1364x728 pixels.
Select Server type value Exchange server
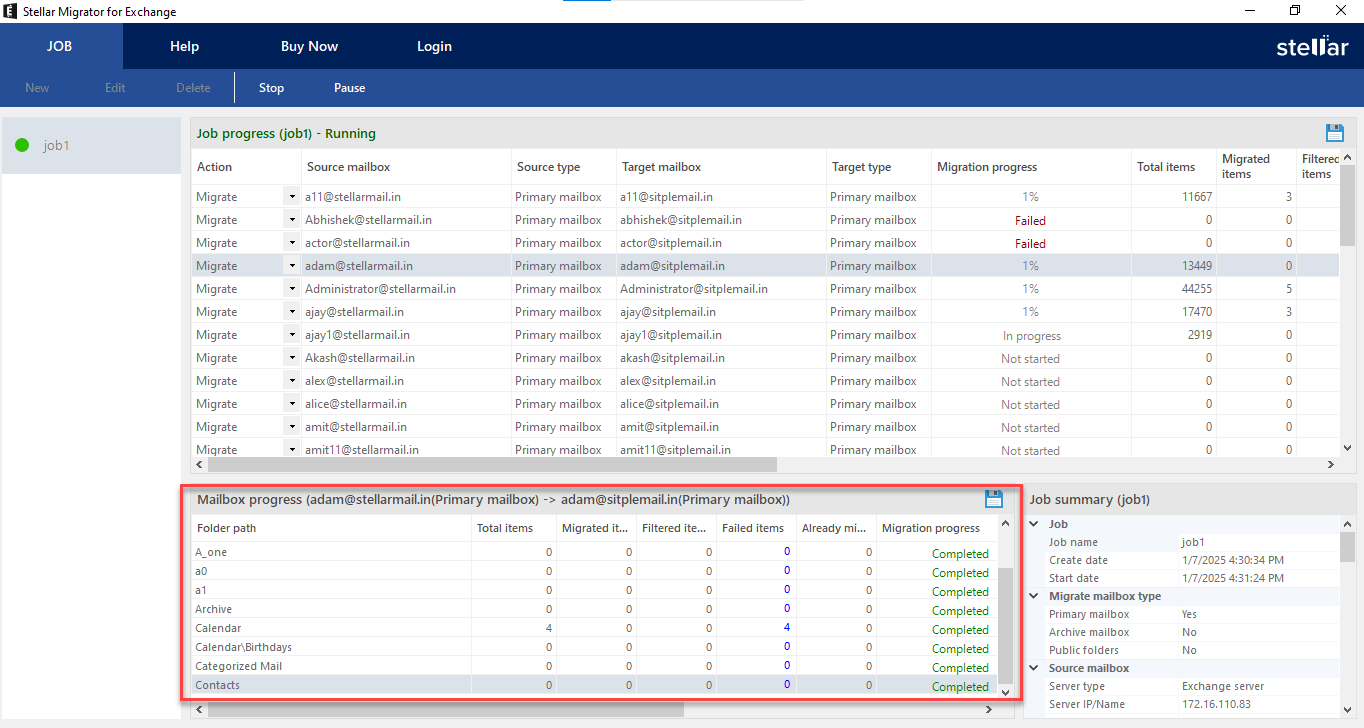1223,686
